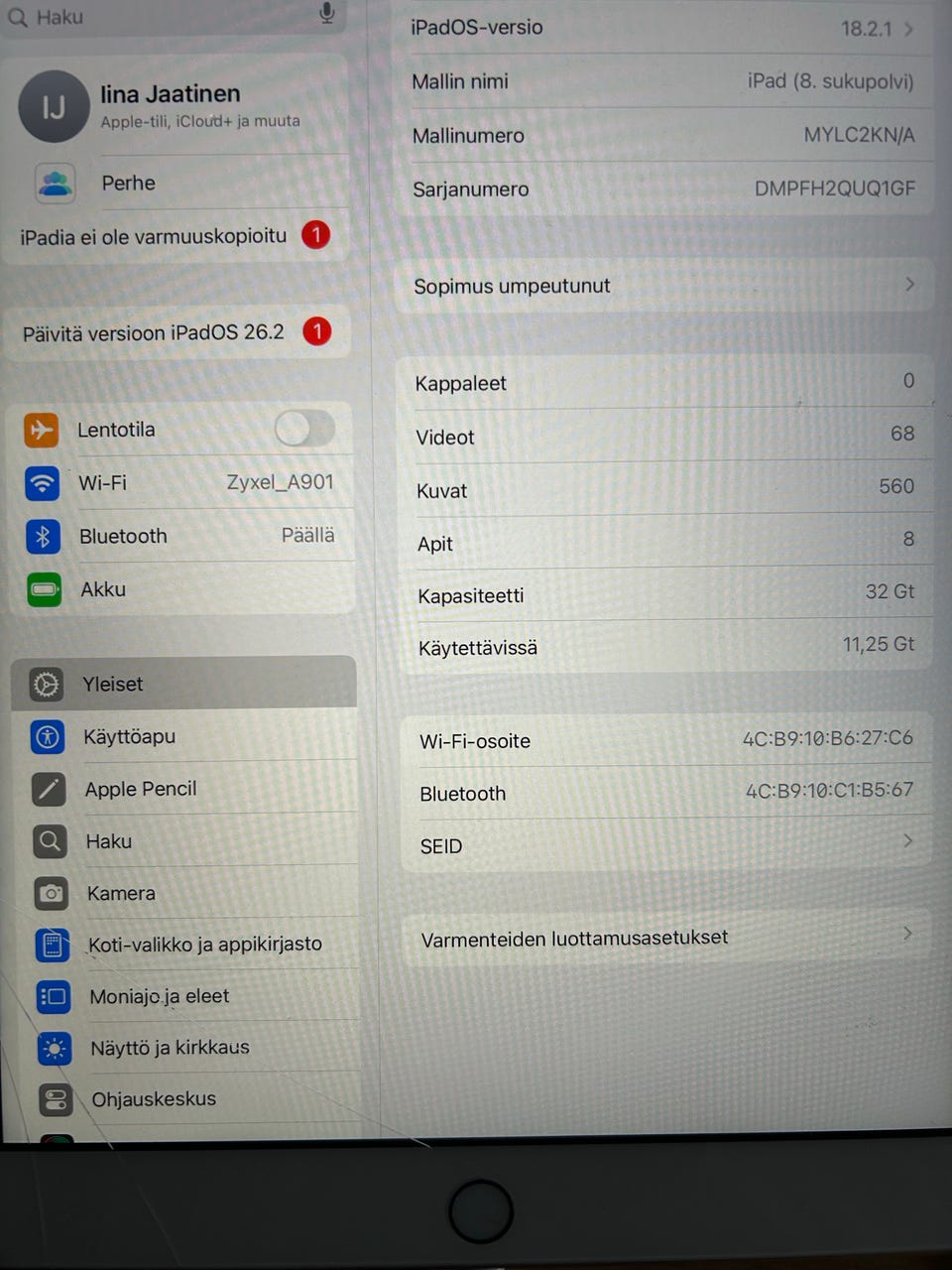The width and height of the screenshot is (952, 1270).
Task: Tap the airplane mode icon
Action: [x=42, y=430]
